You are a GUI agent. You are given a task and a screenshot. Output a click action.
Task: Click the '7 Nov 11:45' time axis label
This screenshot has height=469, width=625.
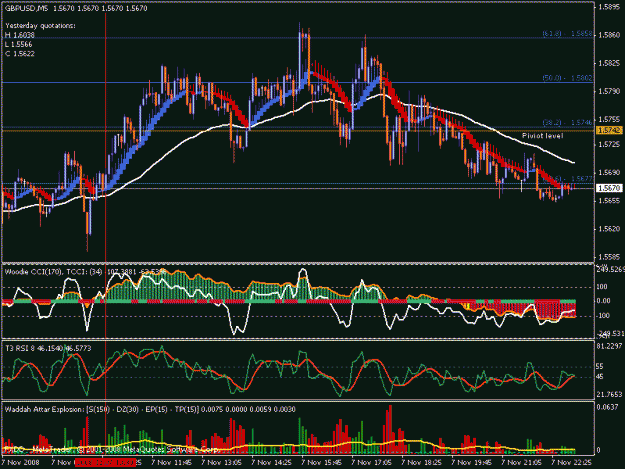[171, 462]
